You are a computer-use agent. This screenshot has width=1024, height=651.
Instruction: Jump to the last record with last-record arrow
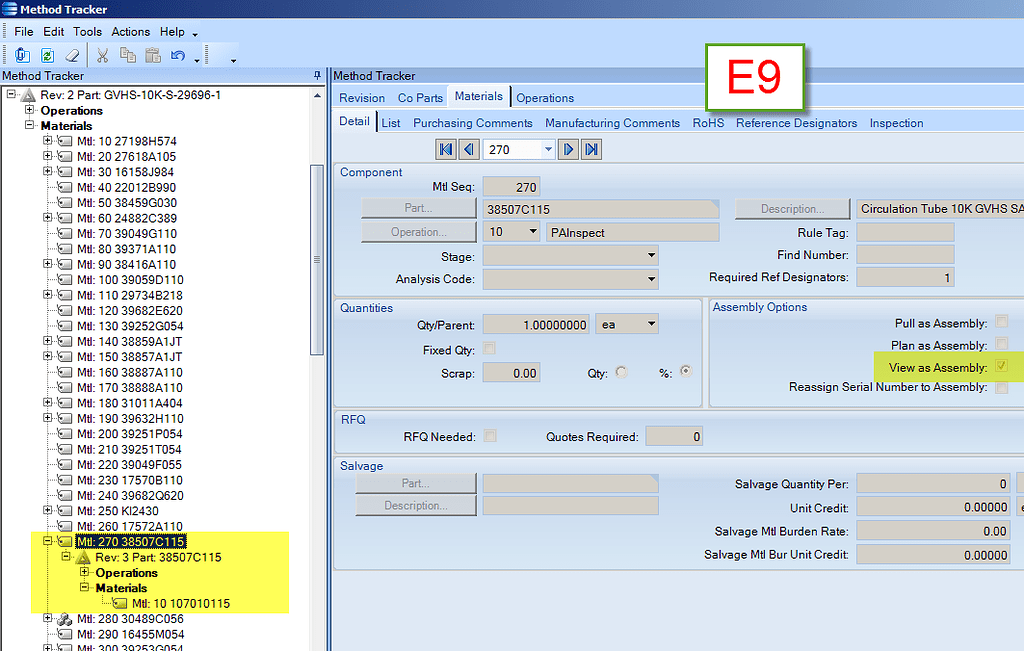(591, 149)
